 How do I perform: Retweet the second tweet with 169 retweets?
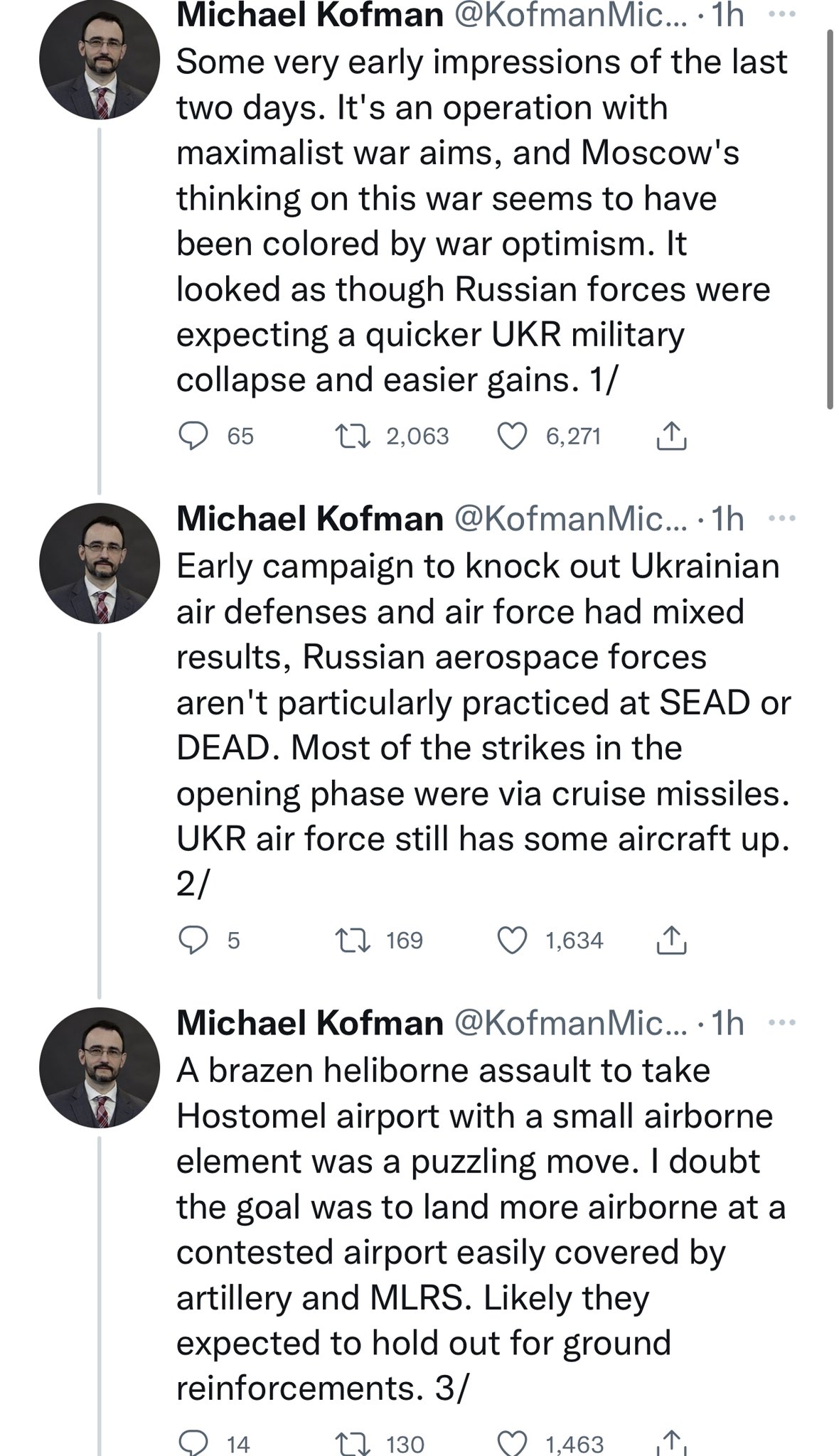point(353,941)
